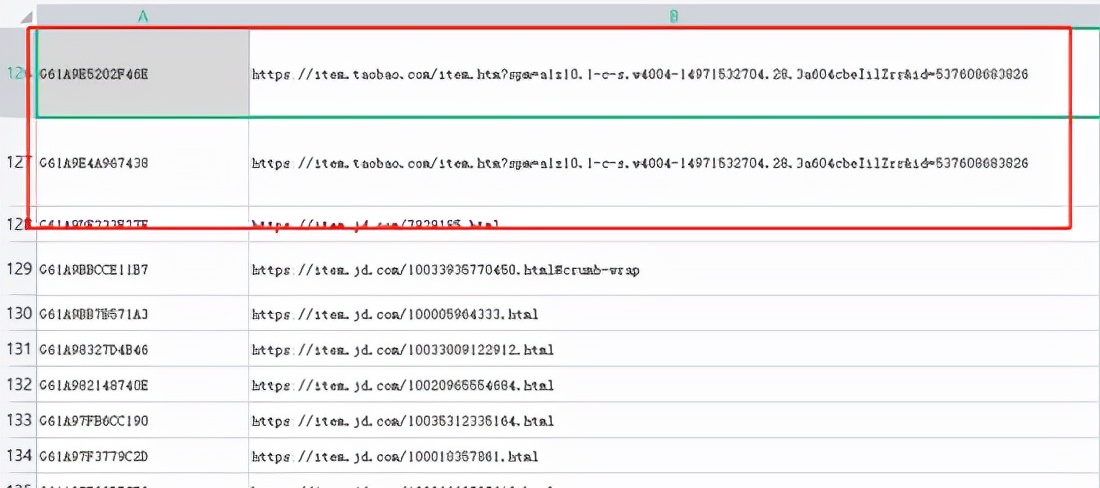
Task: Open the jd.com URL ending crumb-wrap, row 129
Action: 445,269
